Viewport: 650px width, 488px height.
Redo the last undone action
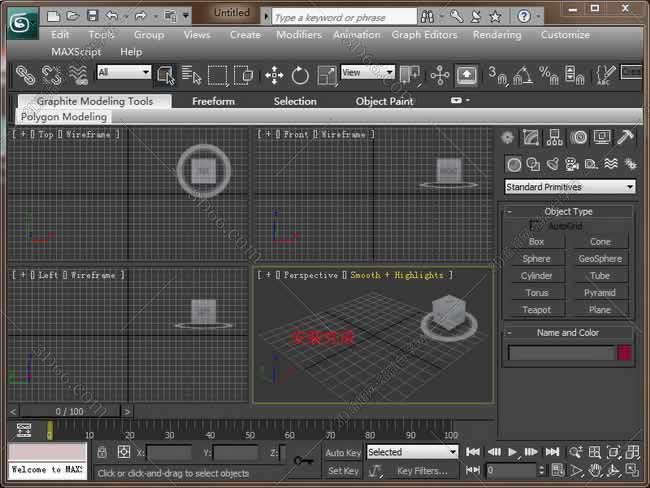tap(141, 17)
